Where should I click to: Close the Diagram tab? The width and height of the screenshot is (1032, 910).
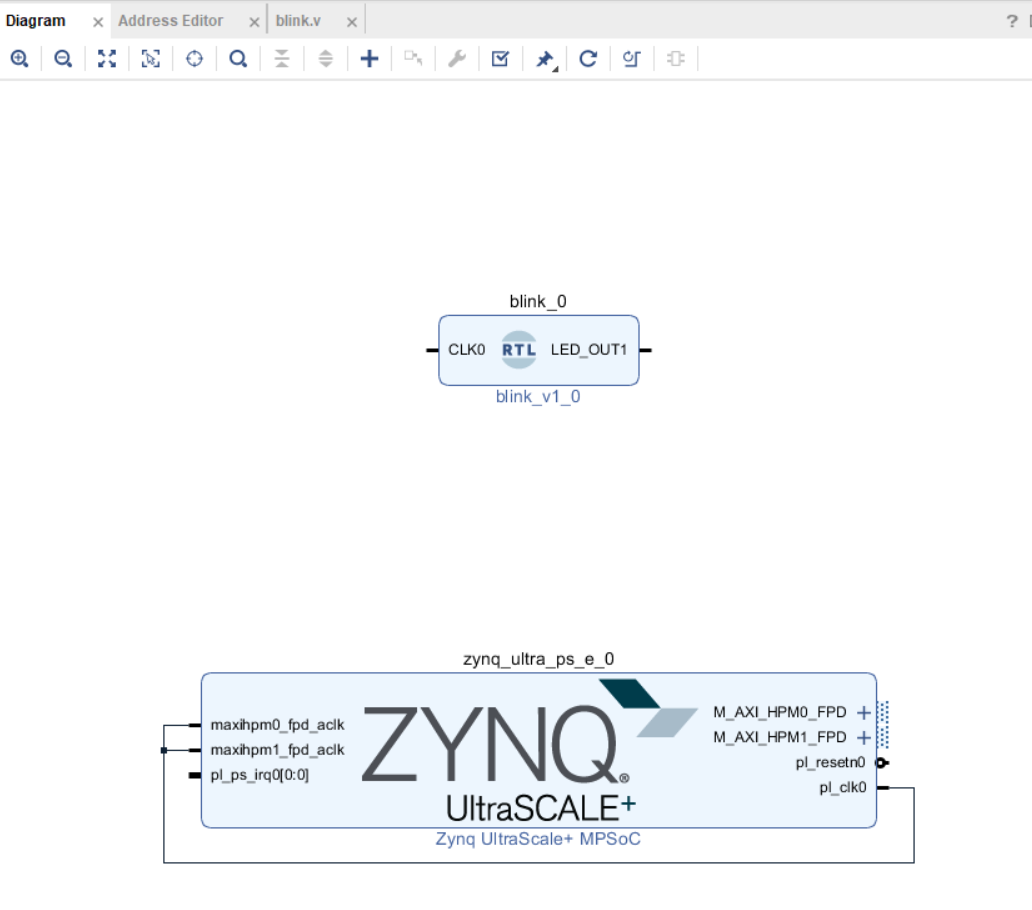[x=98, y=22]
